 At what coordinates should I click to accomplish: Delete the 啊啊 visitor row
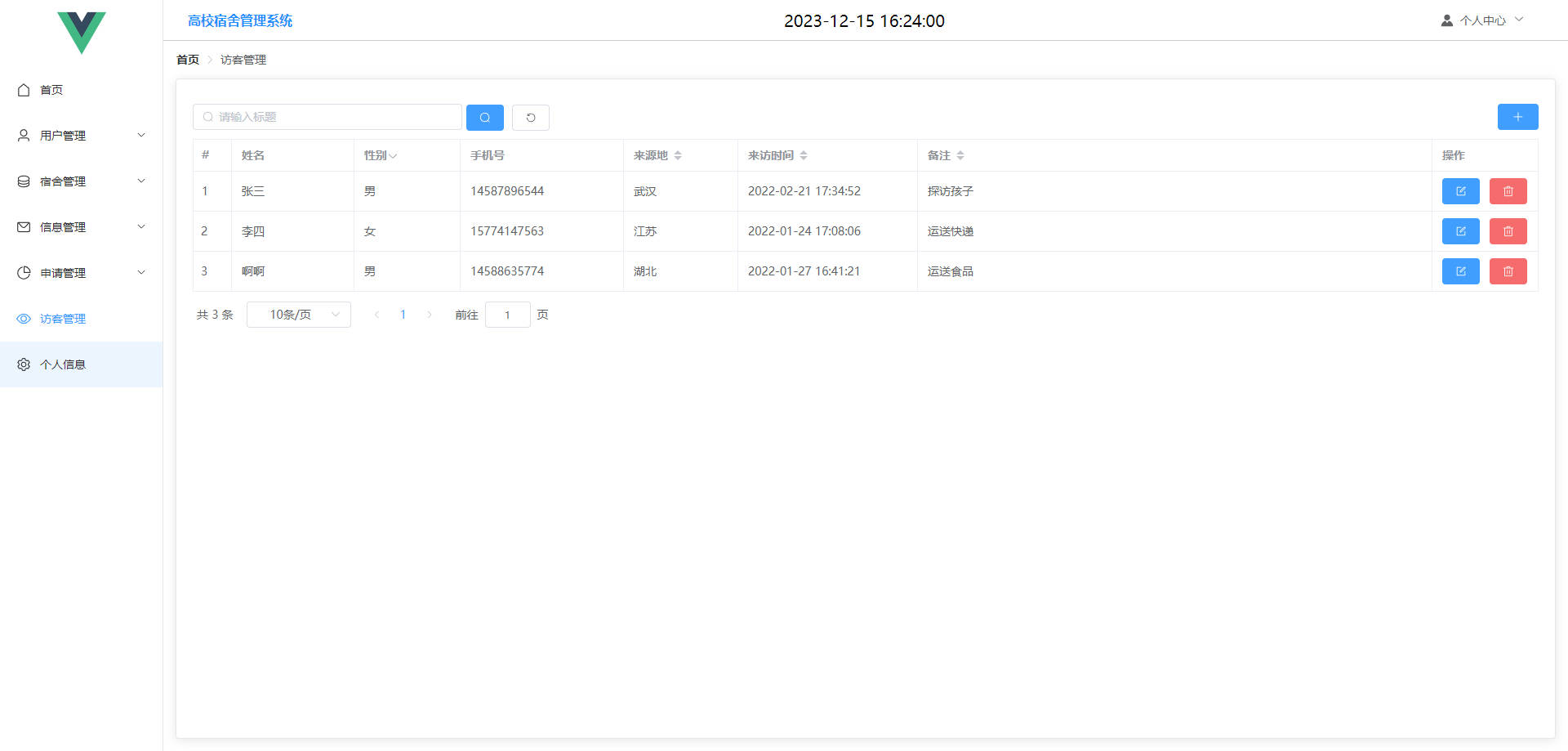[x=1508, y=271]
